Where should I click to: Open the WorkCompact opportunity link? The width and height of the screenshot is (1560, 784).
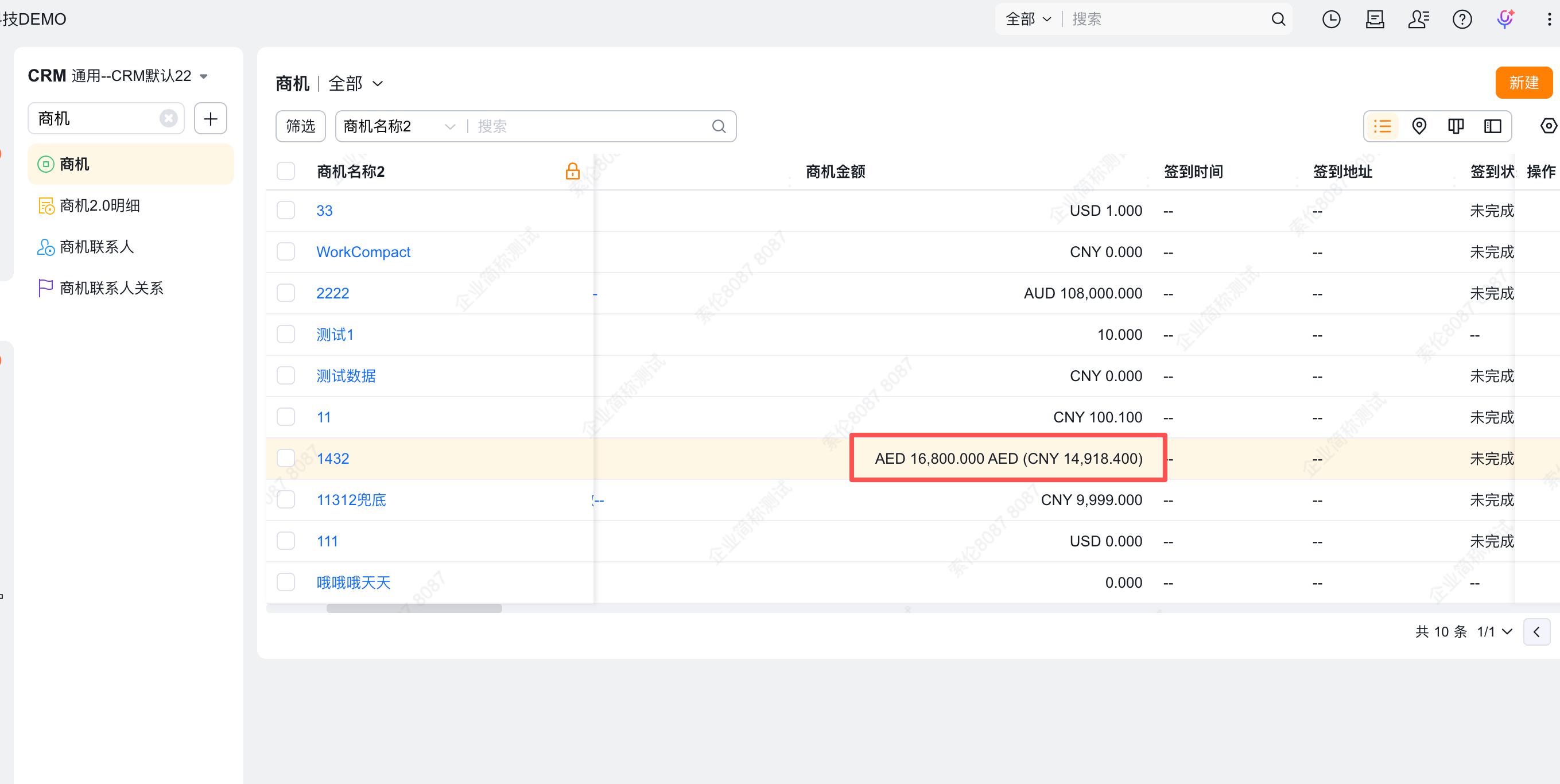(x=363, y=251)
